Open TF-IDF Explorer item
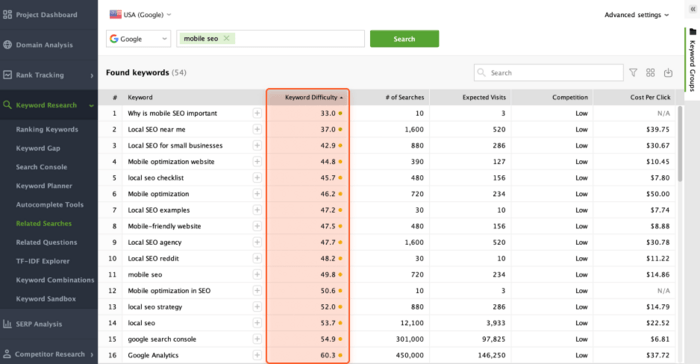Screen dimensions: 700x364 coord(43,261)
